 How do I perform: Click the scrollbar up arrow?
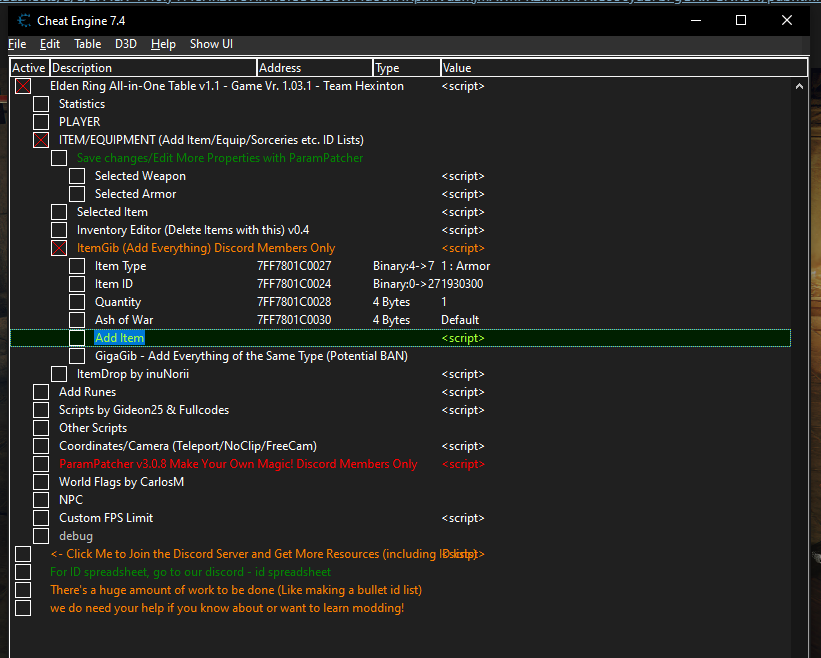pos(799,86)
